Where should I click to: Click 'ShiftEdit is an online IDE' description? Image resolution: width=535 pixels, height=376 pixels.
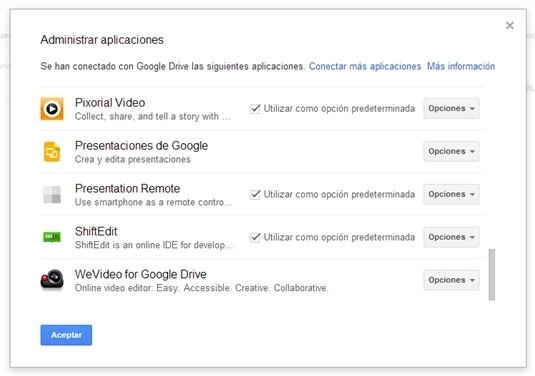(154, 245)
